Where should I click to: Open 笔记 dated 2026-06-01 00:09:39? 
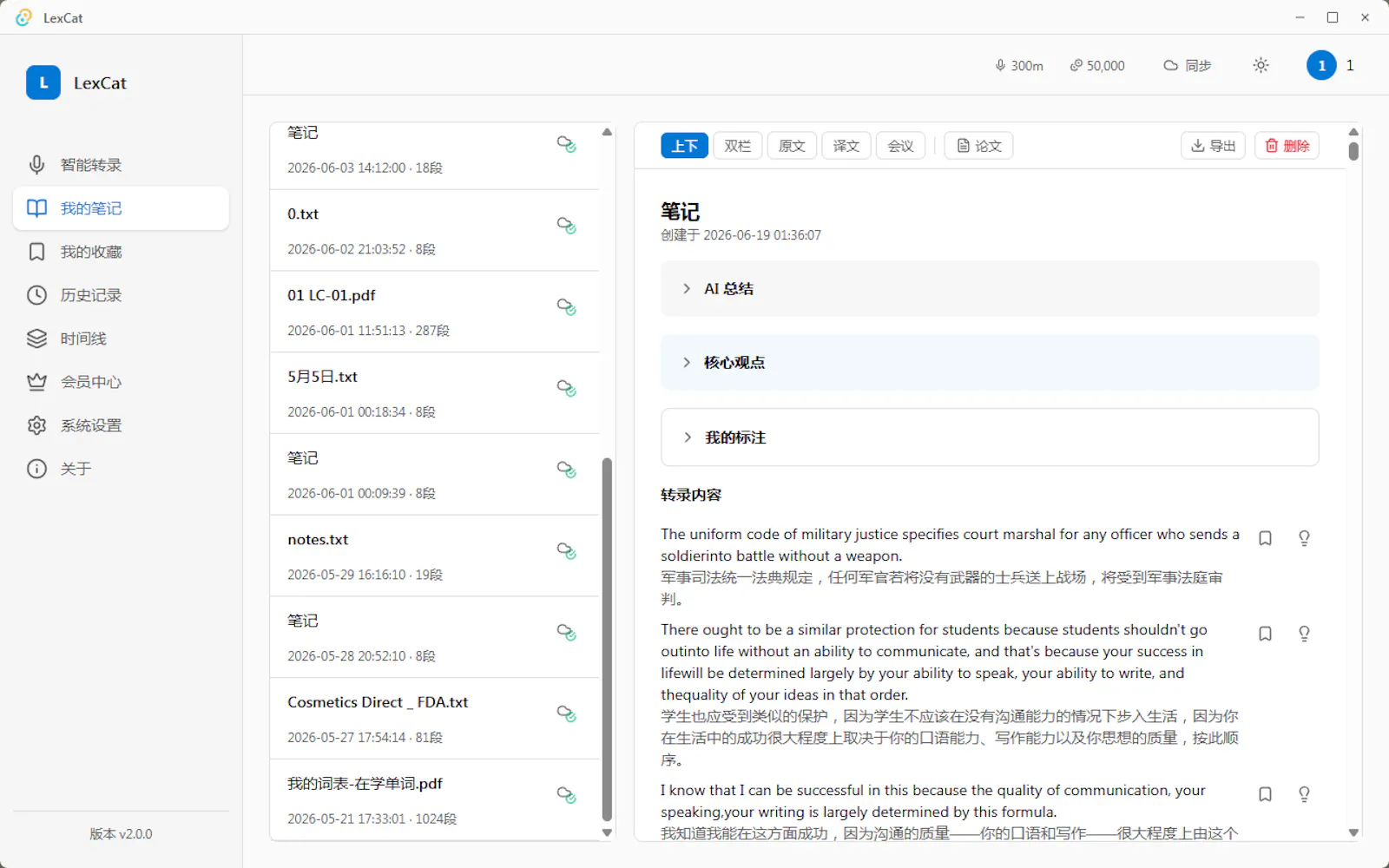pyautogui.click(x=434, y=475)
